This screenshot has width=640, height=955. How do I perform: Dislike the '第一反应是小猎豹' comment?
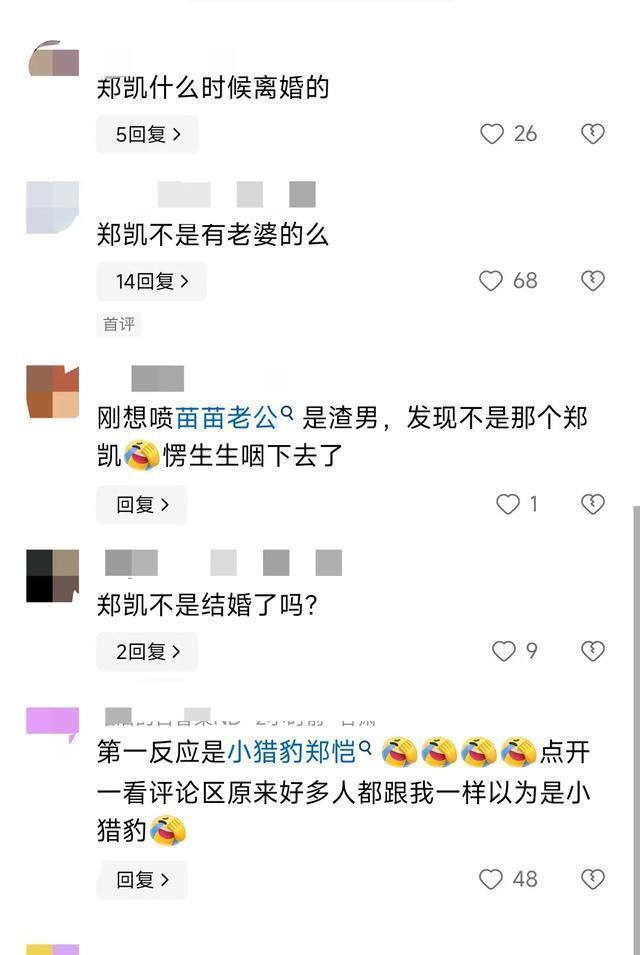(593, 879)
